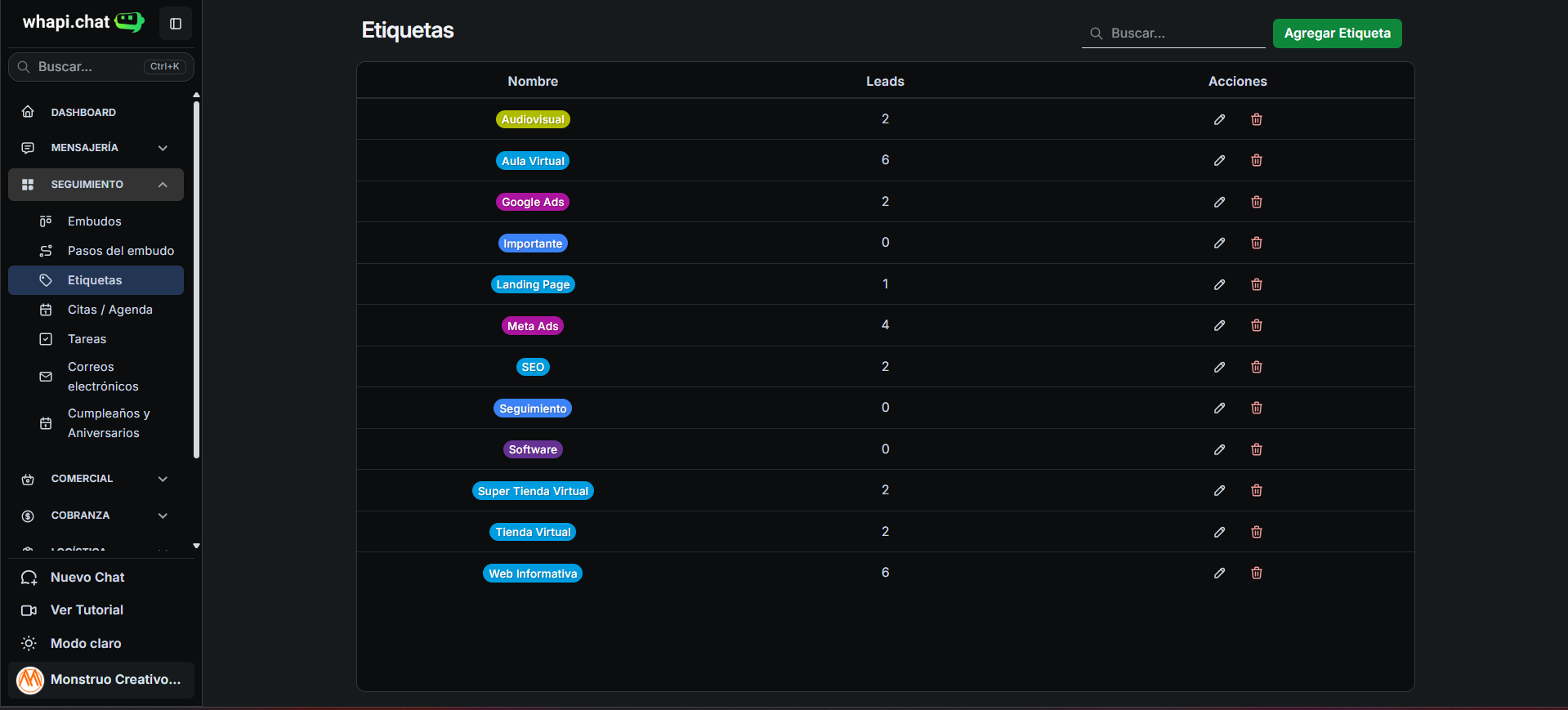Collapse the sidebar with the panel icon
1568x710 pixels.
(176, 24)
